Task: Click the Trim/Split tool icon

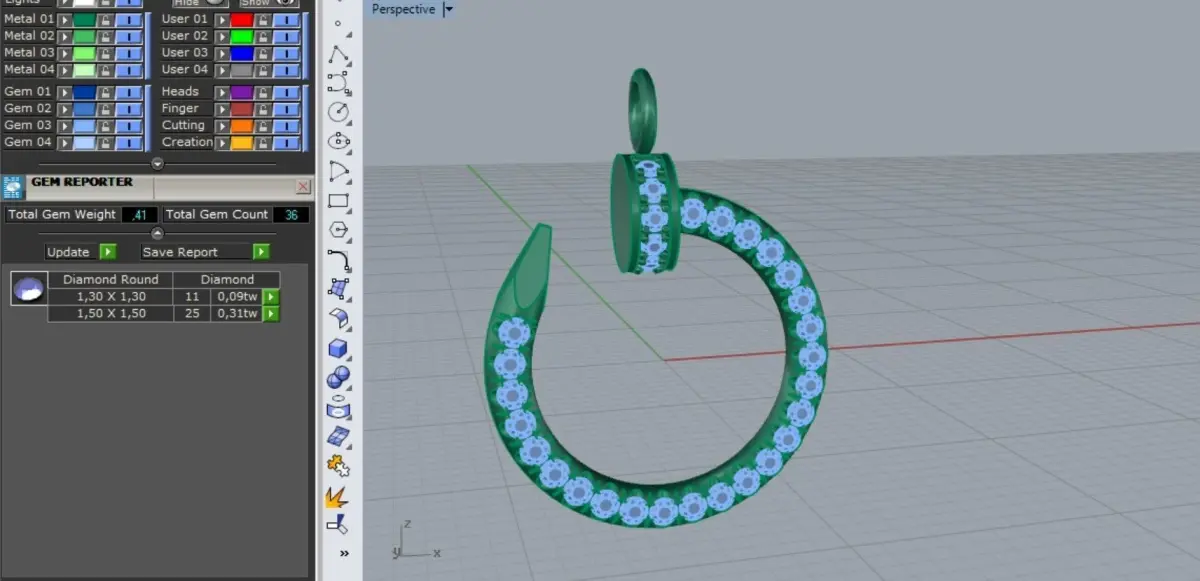Action: [337, 523]
